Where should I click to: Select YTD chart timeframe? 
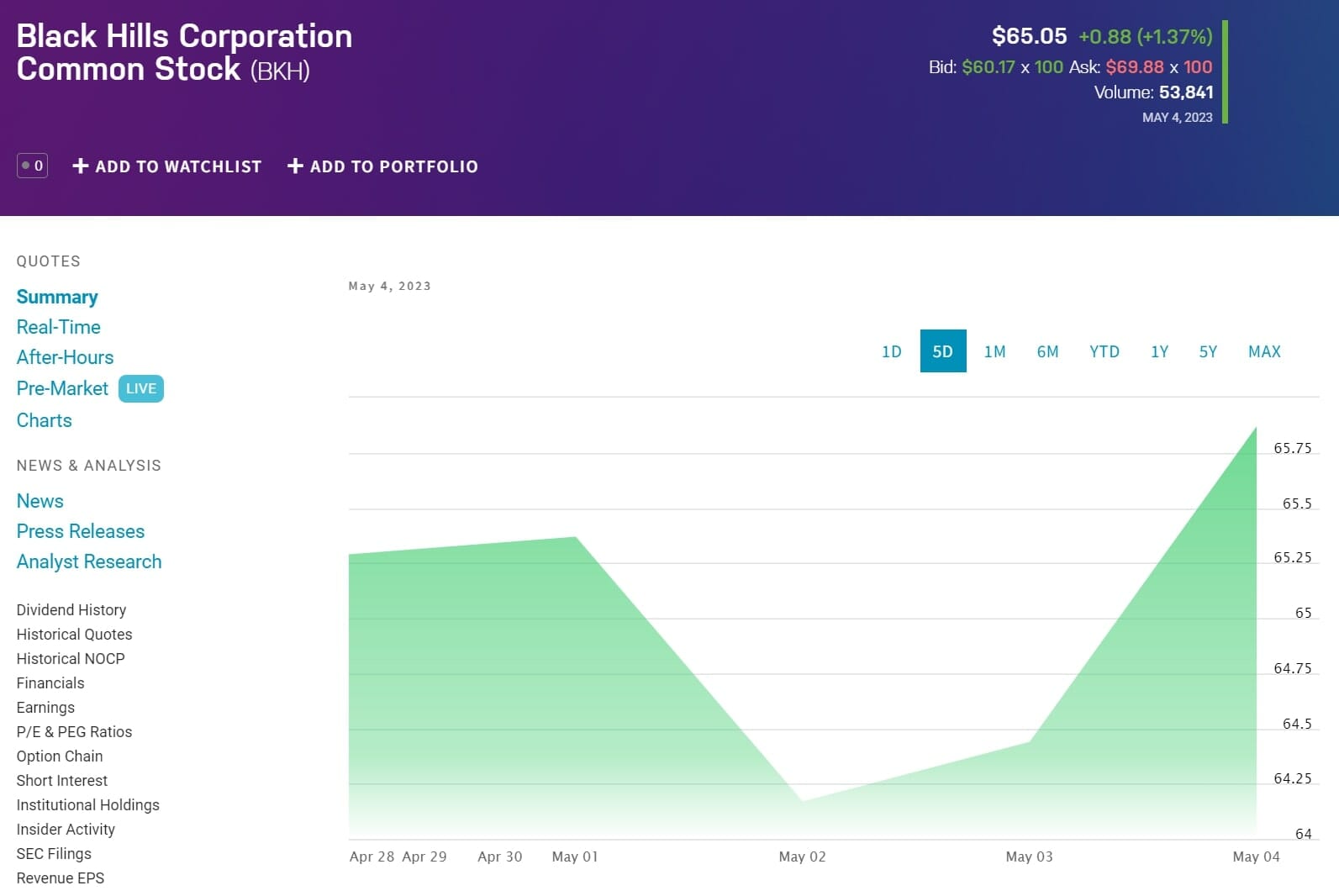tap(1104, 351)
